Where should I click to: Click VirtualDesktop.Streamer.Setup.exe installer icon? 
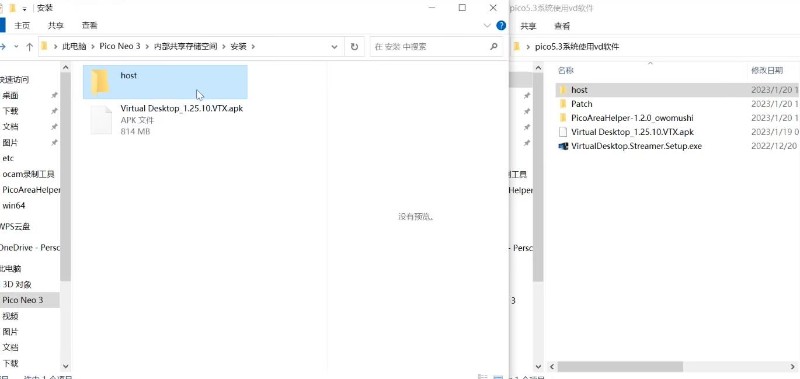(563, 146)
